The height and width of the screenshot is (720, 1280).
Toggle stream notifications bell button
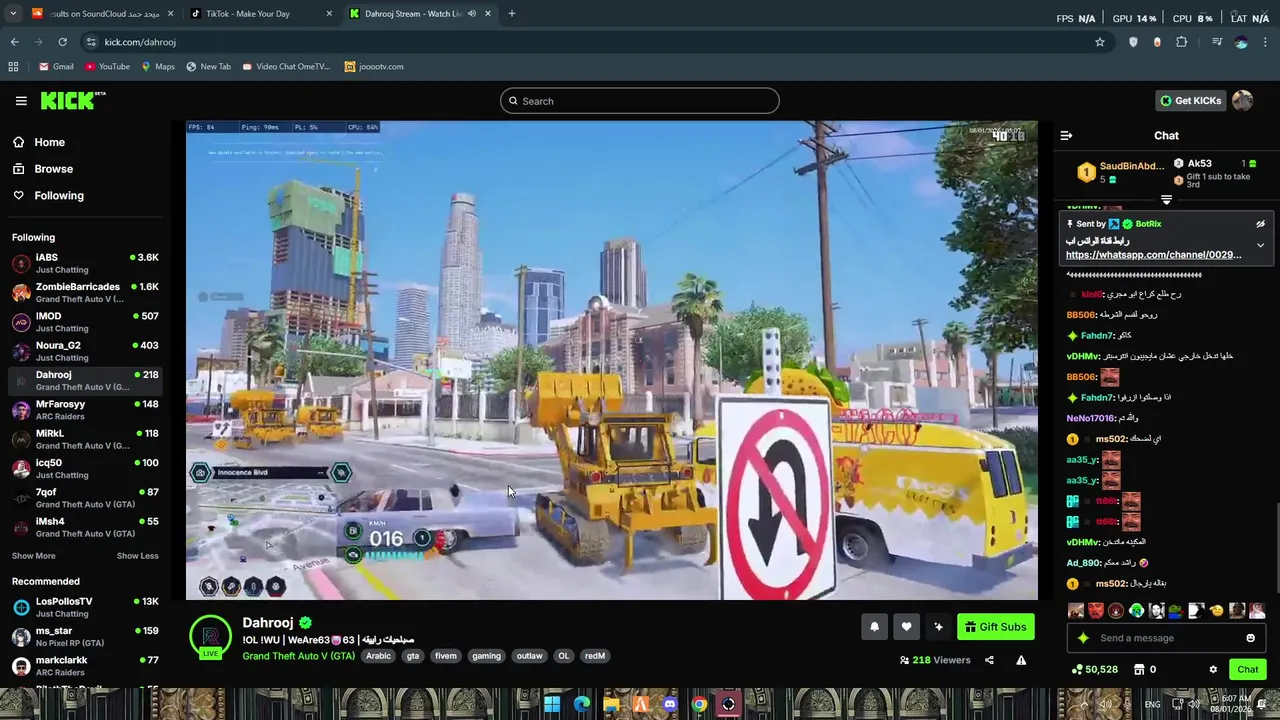[x=874, y=627]
